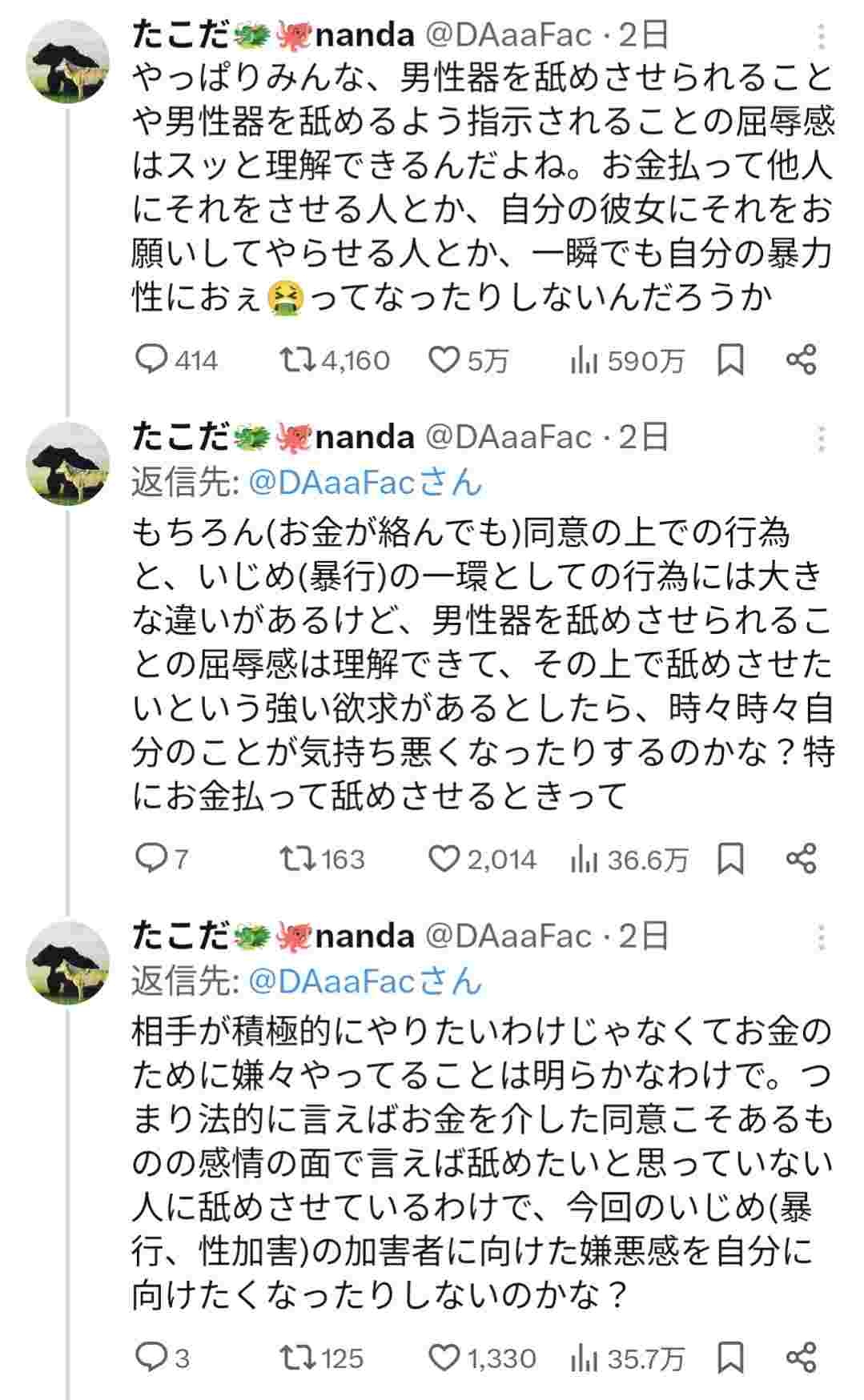Bookmark the third tweet
864x1400 pixels.
(x=729, y=1358)
